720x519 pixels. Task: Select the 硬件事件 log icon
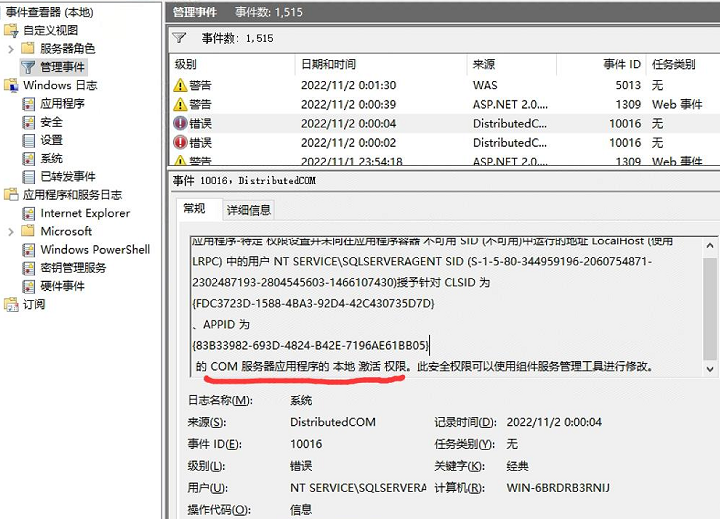[x=29, y=287]
